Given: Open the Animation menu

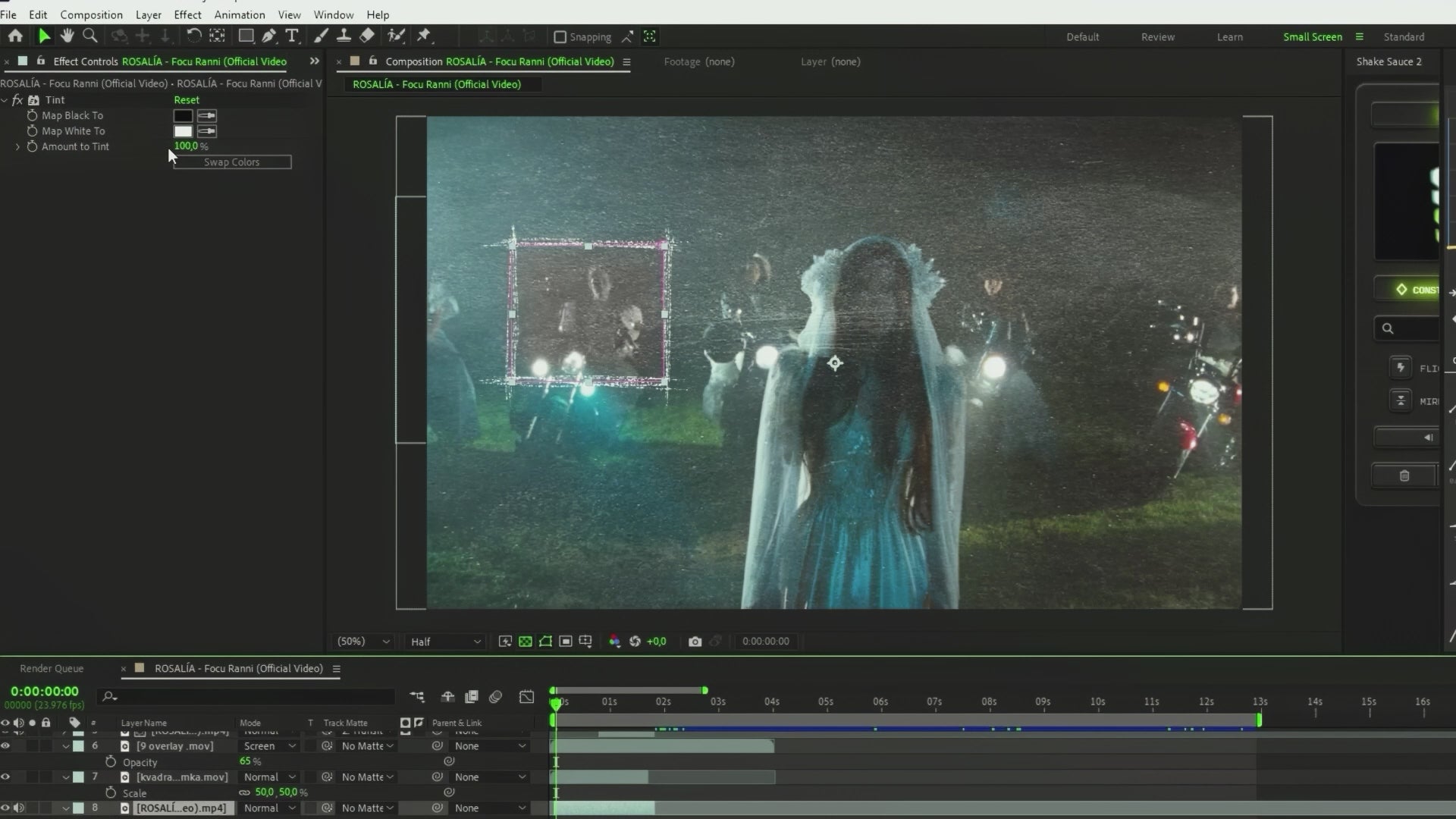Looking at the screenshot, I should coord(240,14).
